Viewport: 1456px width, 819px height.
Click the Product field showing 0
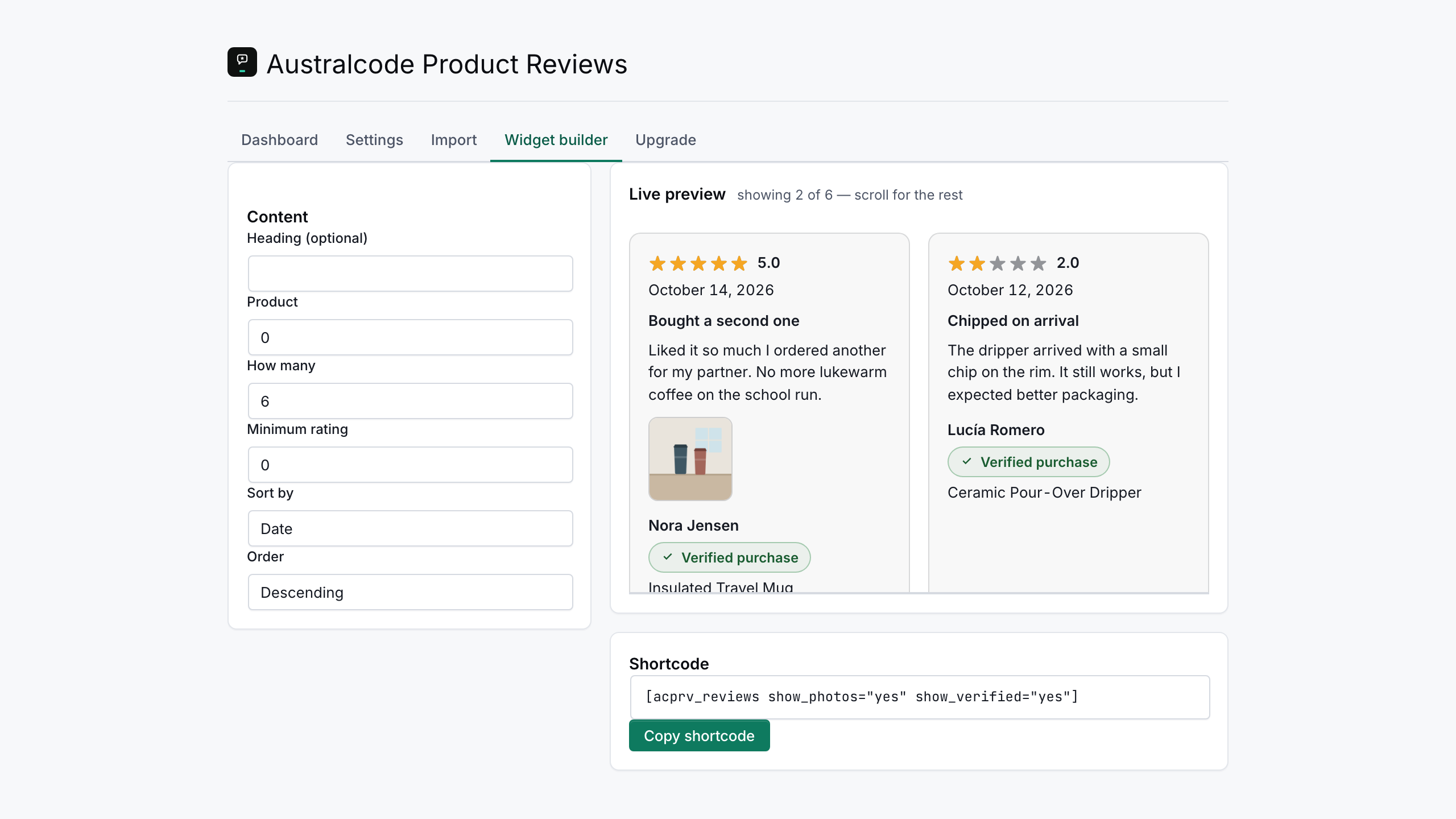click(410, 337)
